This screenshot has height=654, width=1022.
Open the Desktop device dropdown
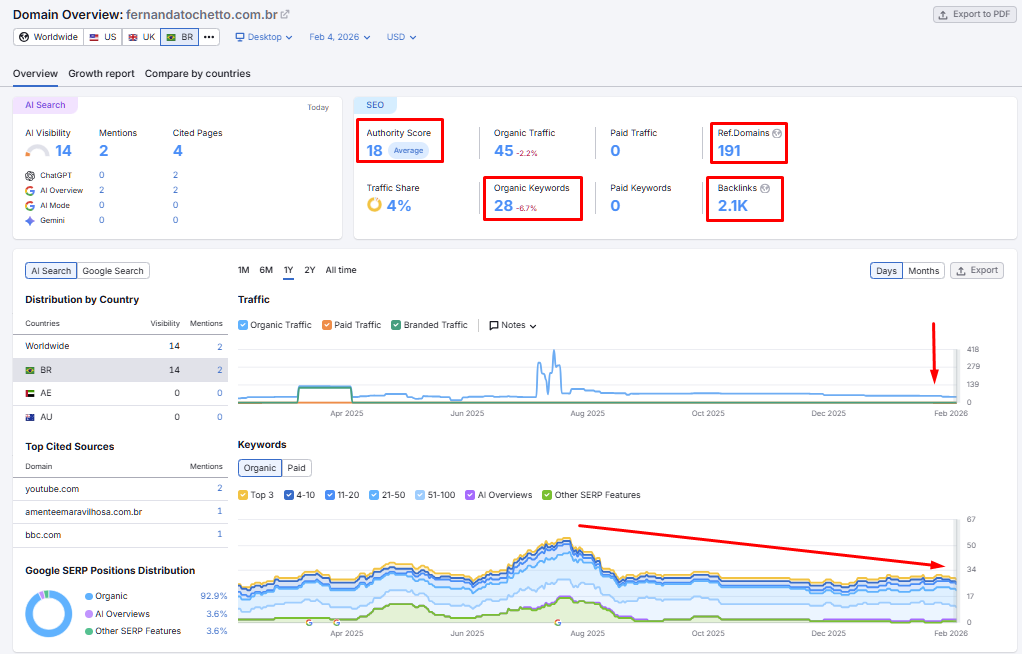[264, 37]
